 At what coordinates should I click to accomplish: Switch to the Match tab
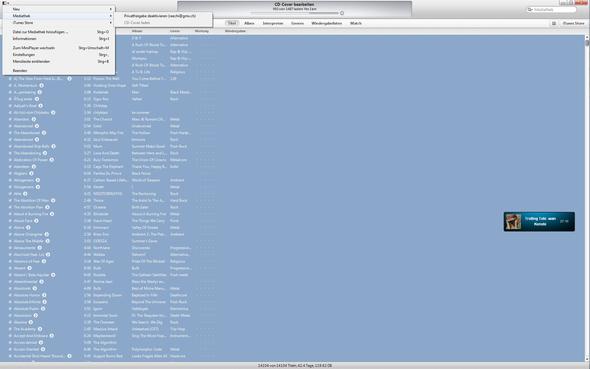coord(356,23)
